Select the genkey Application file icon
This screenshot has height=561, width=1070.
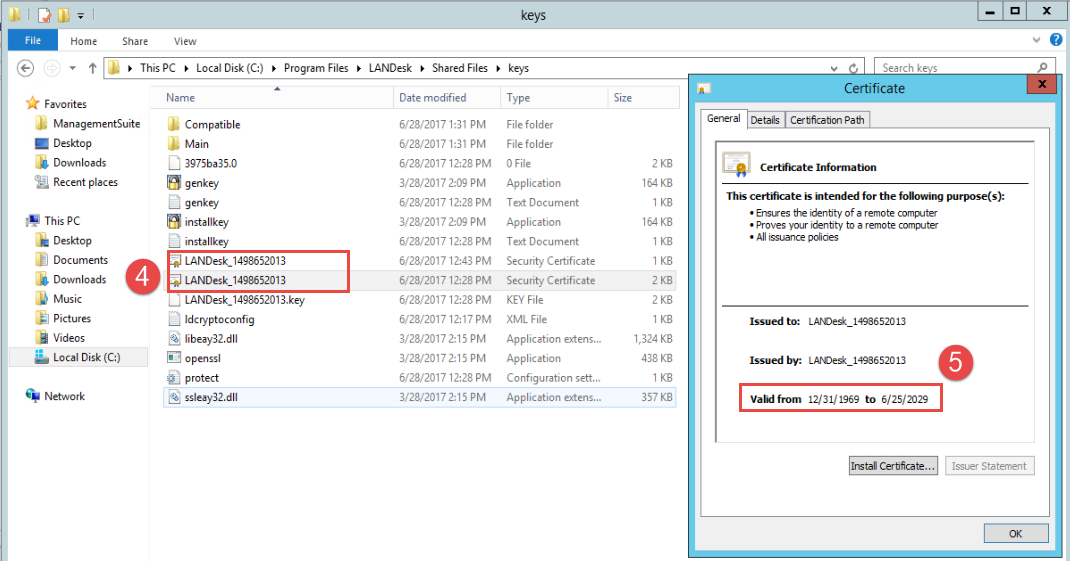[173, 183]
